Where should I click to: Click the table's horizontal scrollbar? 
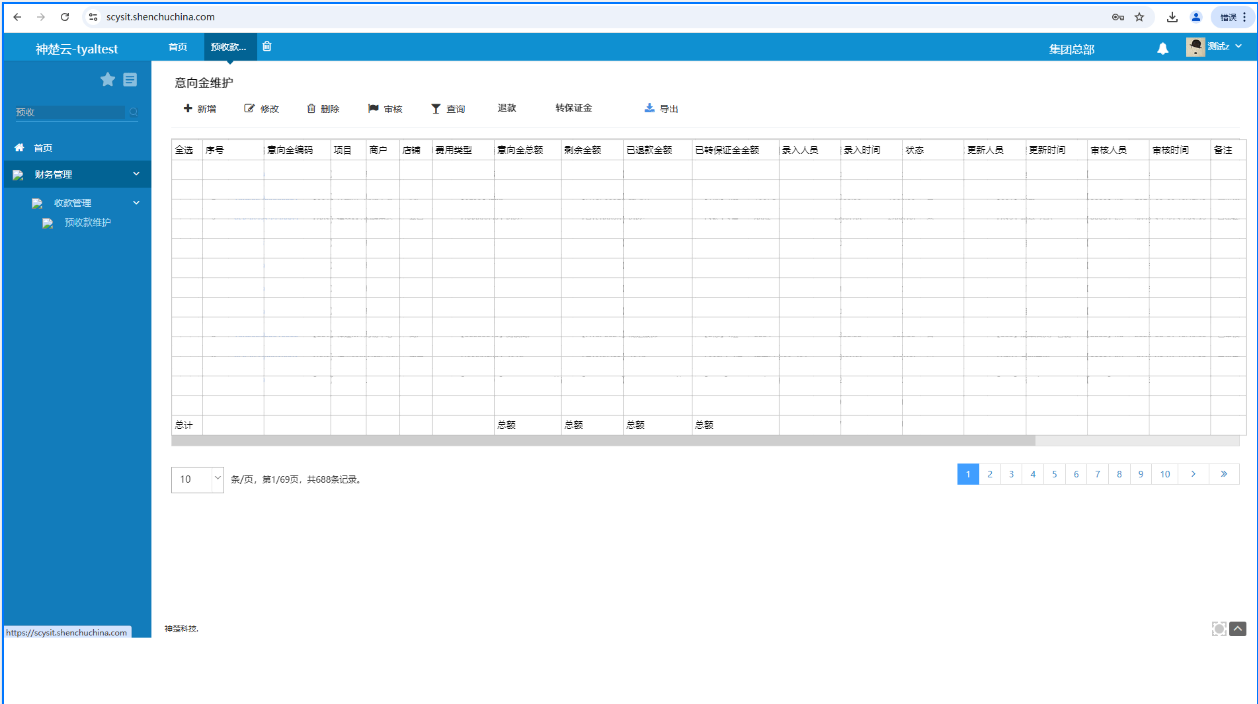(603, 441)
